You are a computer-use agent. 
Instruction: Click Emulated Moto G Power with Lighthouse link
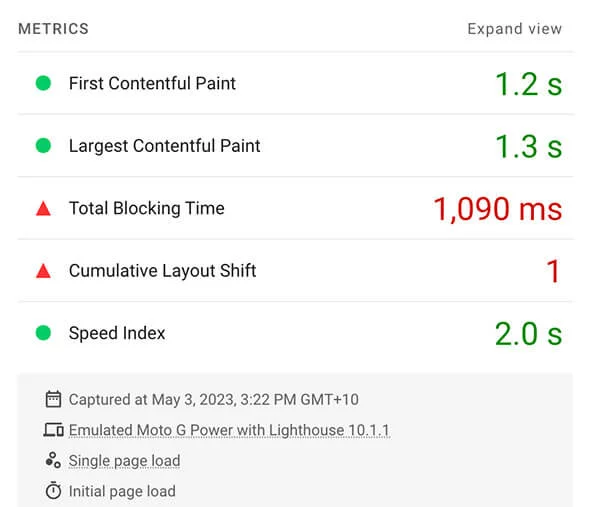(229, 430)
